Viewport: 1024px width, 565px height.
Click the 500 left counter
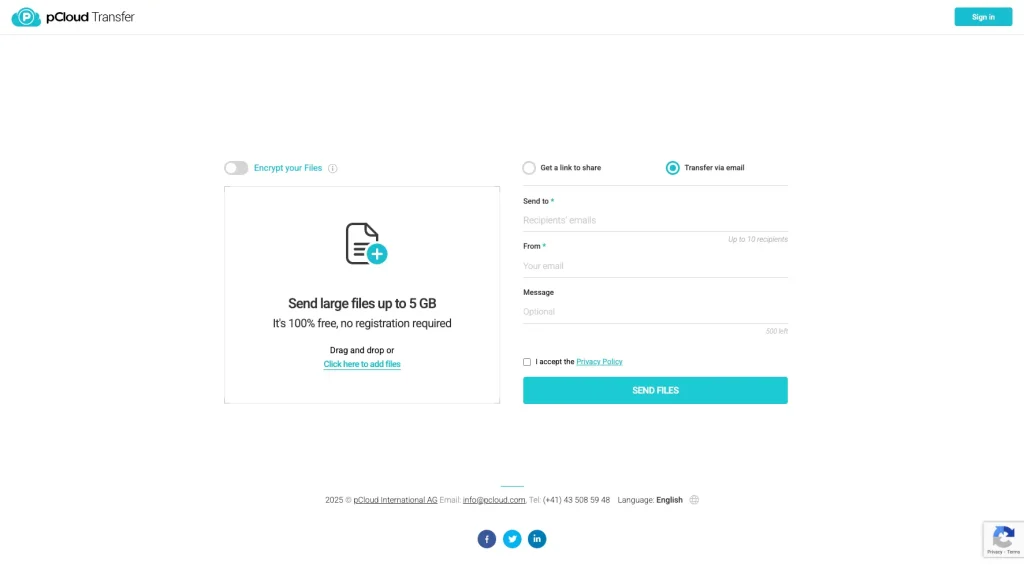coord(776,332)
